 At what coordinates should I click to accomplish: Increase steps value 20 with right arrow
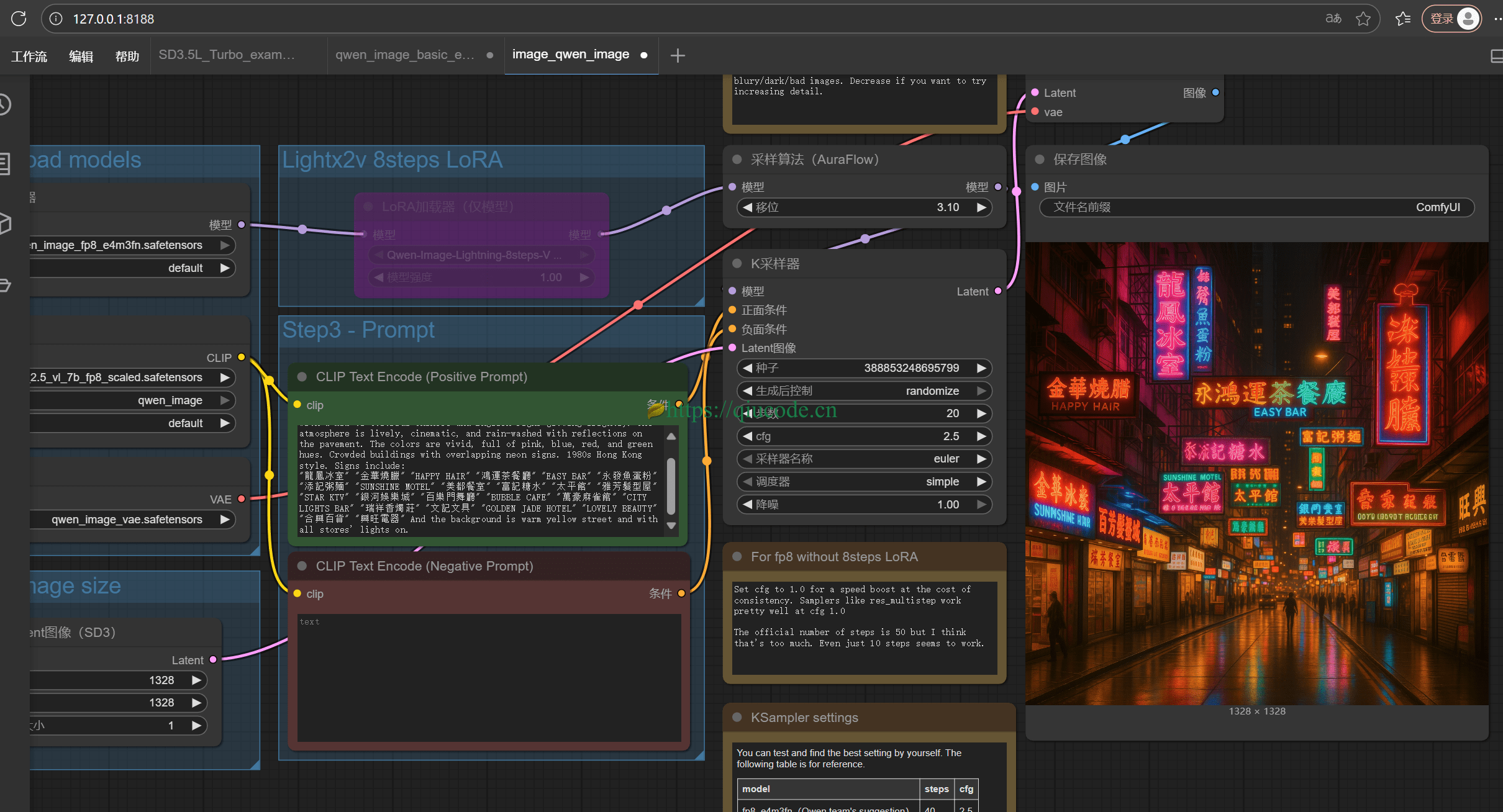pyautogui.click(x=981, y=413)
